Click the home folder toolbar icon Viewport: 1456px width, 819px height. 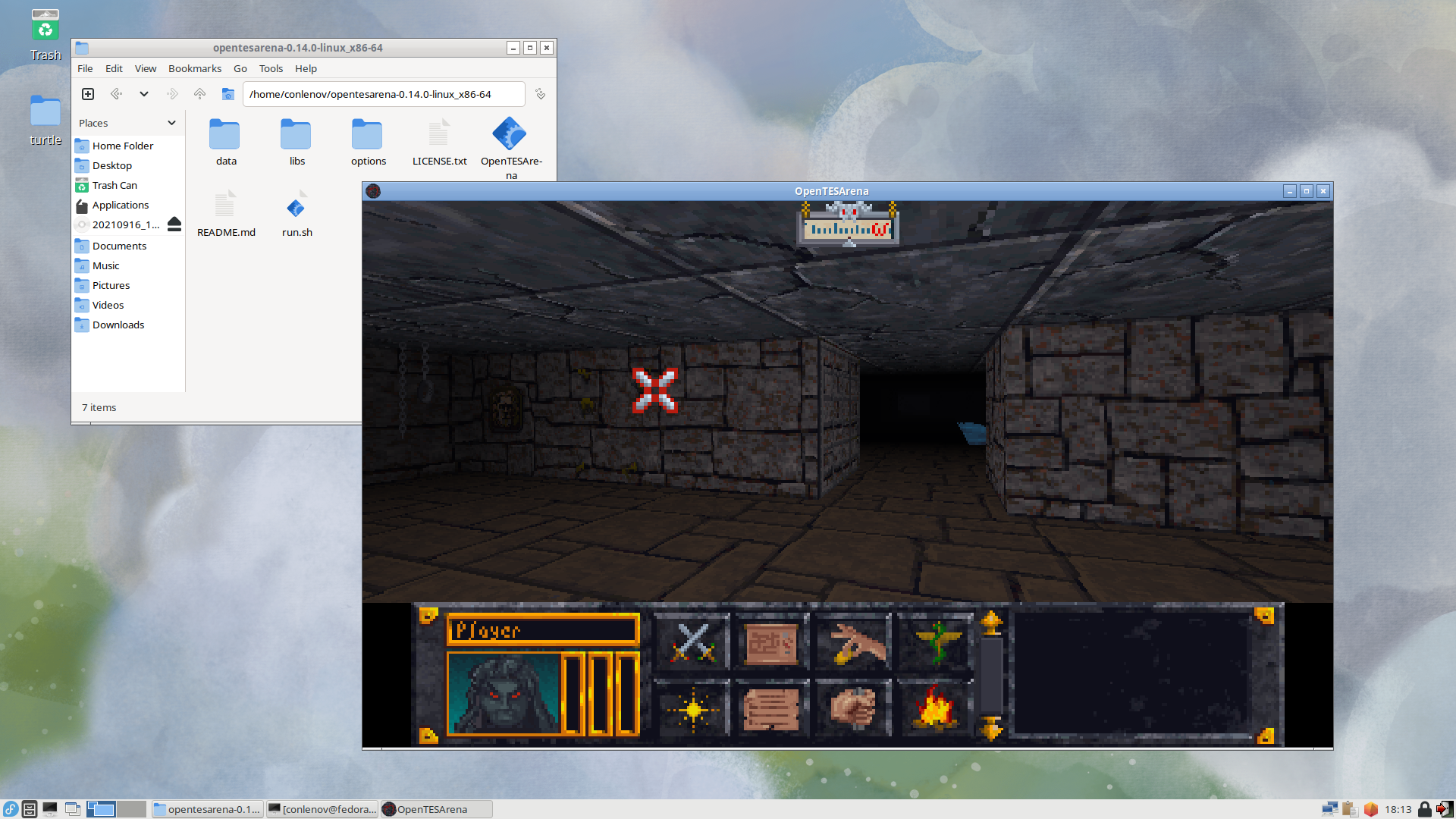point(227,94)
